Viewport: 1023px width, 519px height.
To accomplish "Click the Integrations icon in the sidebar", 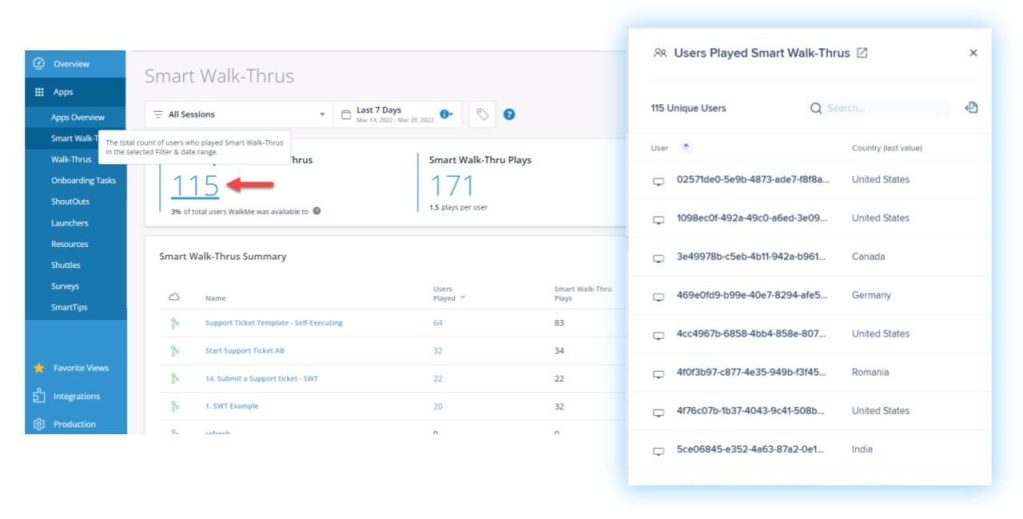I will 39,396.
